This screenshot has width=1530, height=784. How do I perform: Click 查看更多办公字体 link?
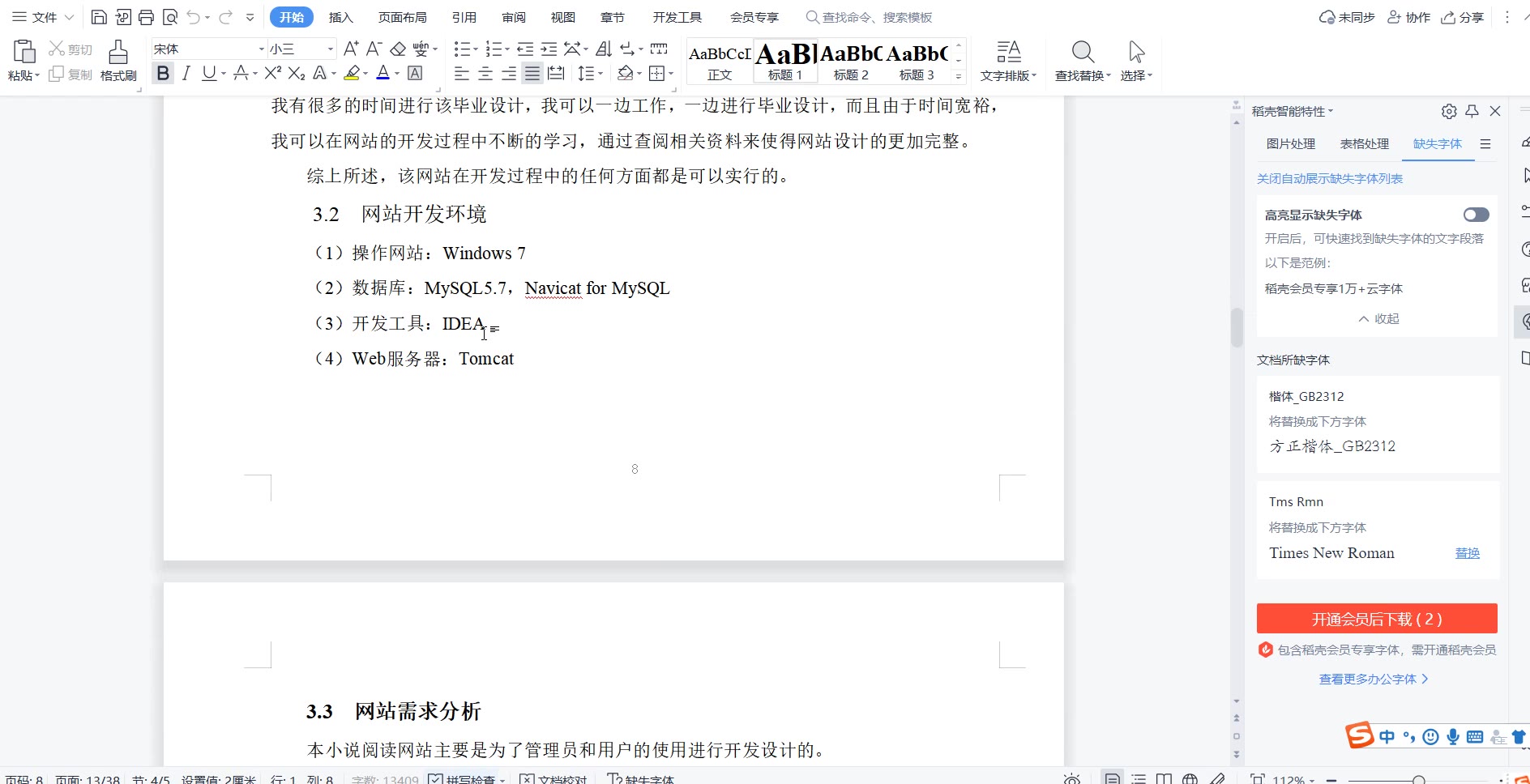1374,679
